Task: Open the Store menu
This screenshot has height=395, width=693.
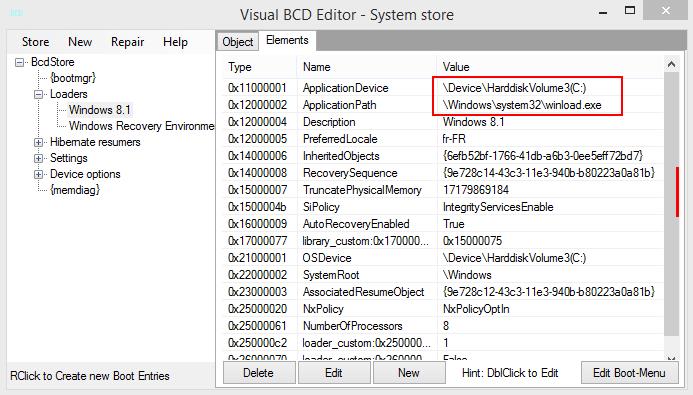Action: point(35,42)
